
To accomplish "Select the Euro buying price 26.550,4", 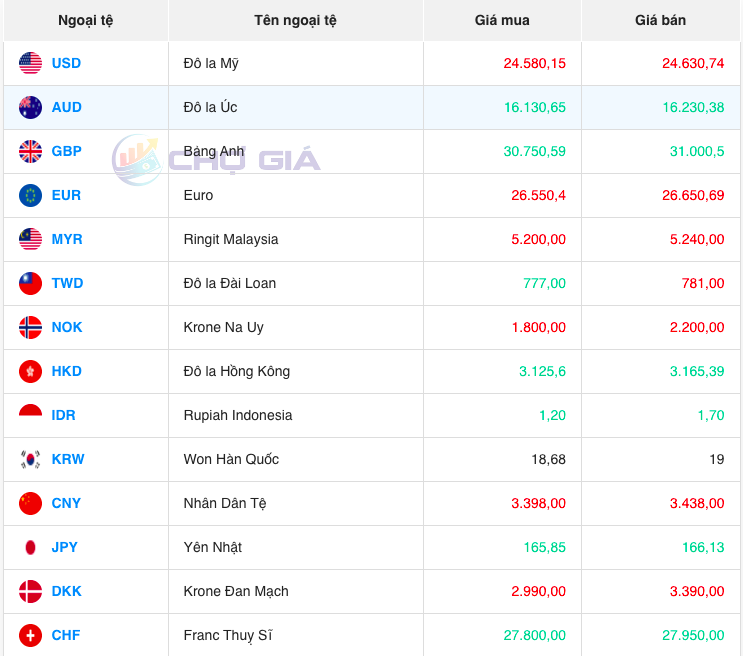I will point(538,195).
